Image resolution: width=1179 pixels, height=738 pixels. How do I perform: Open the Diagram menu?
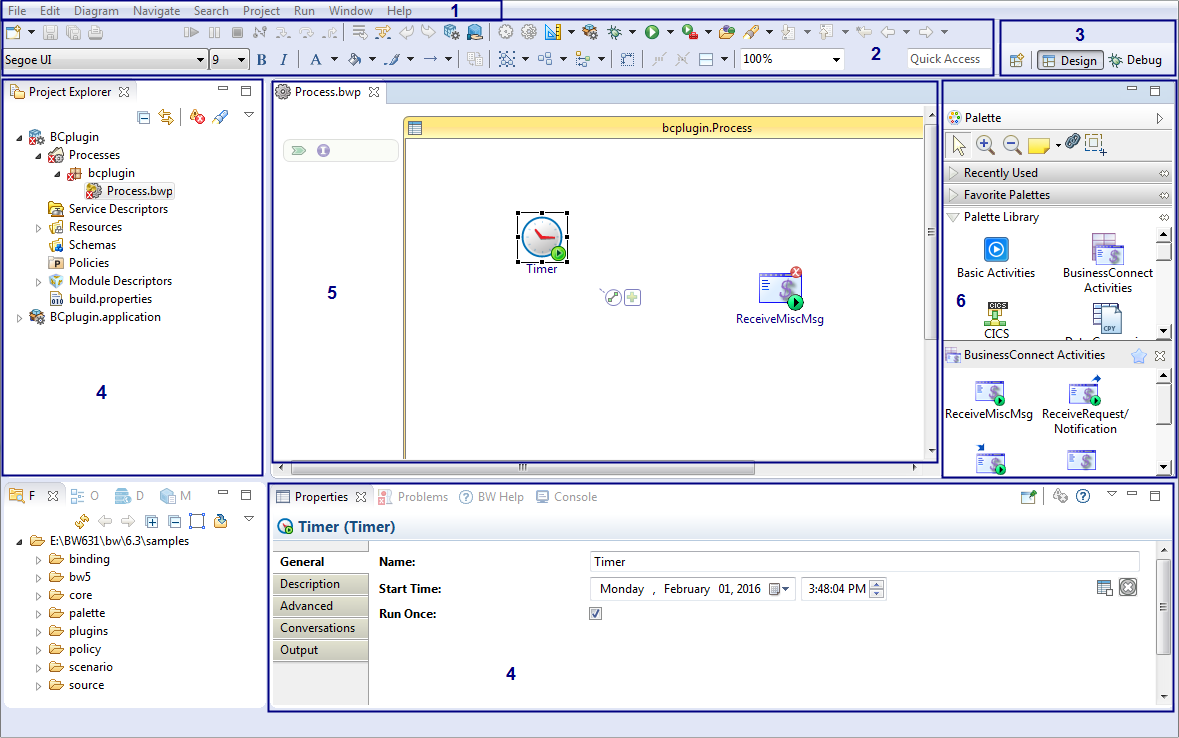[x=96, y=10]
